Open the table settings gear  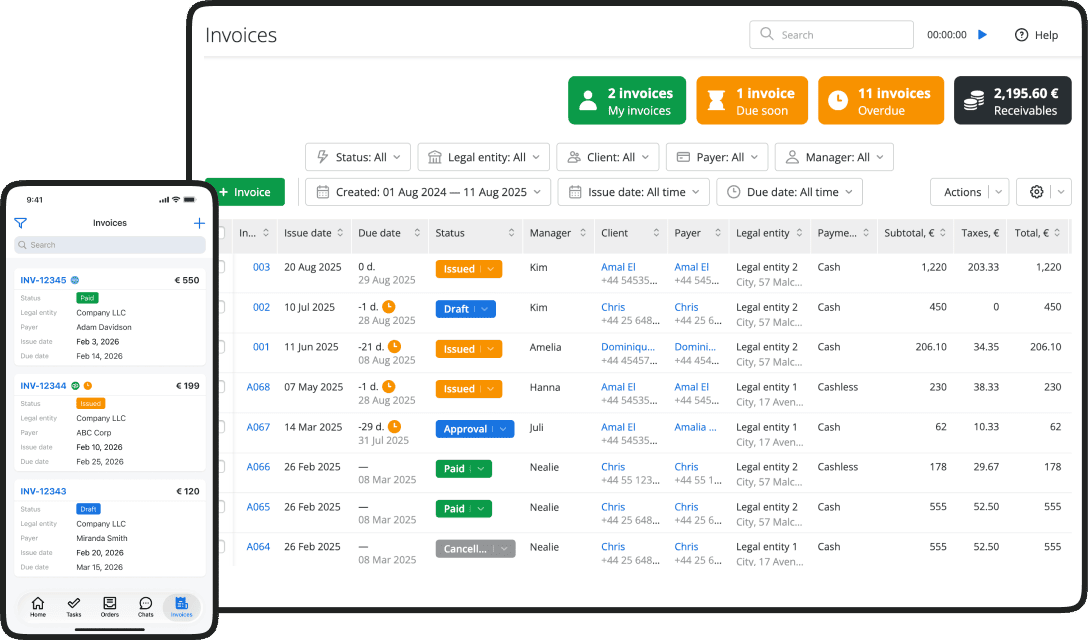pos(1036,191)
